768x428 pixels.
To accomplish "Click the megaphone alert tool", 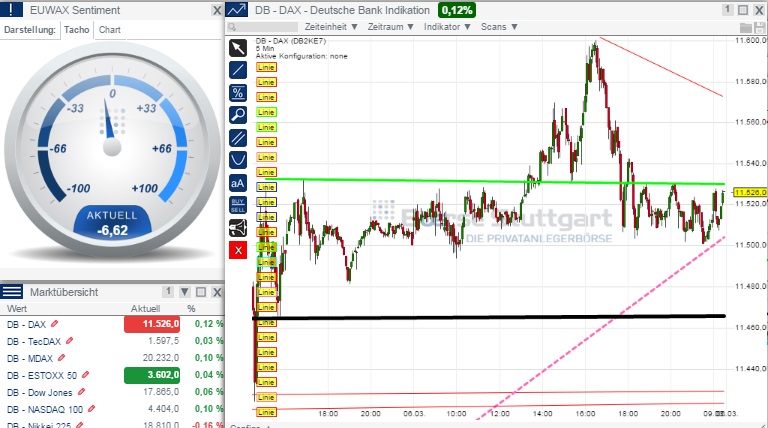I will click(238, 228).
